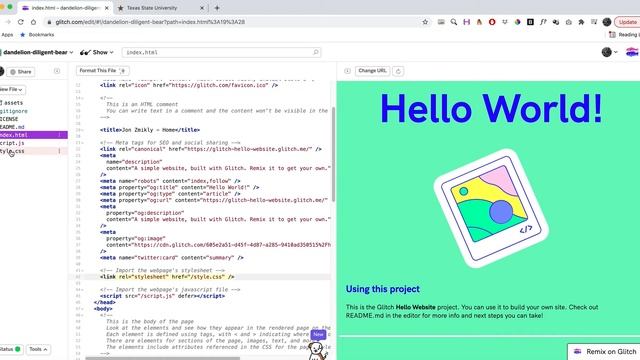This screenshot has height=360, width=640.
Task: Fold the comment block at line 14
Action: point(82,98)
